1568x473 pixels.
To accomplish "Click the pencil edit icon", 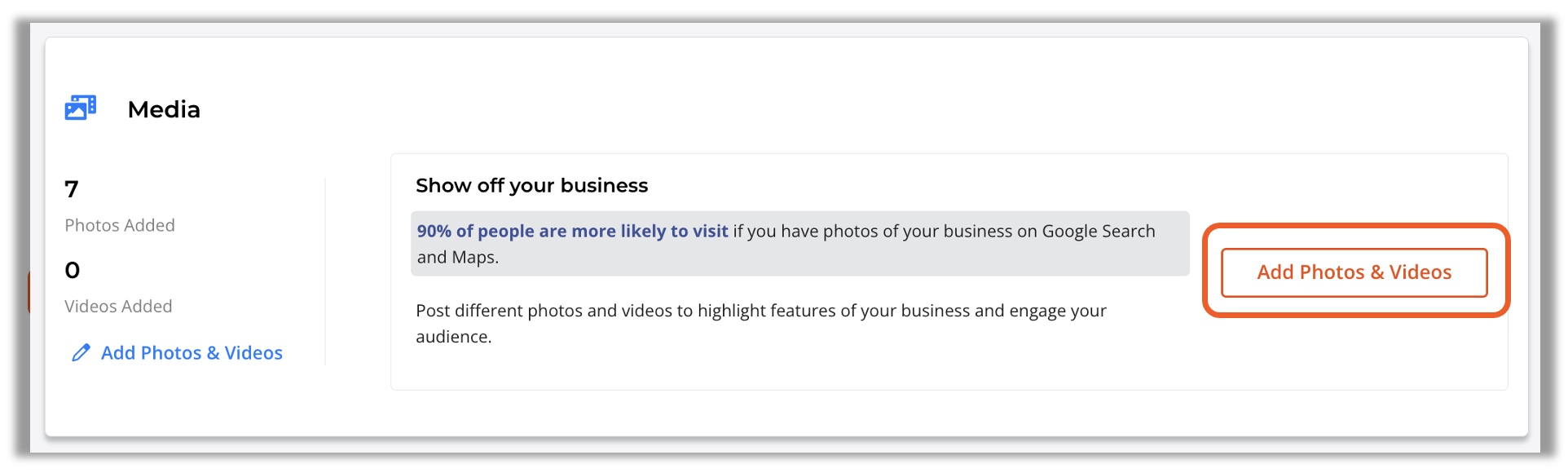I will (81, 353).
